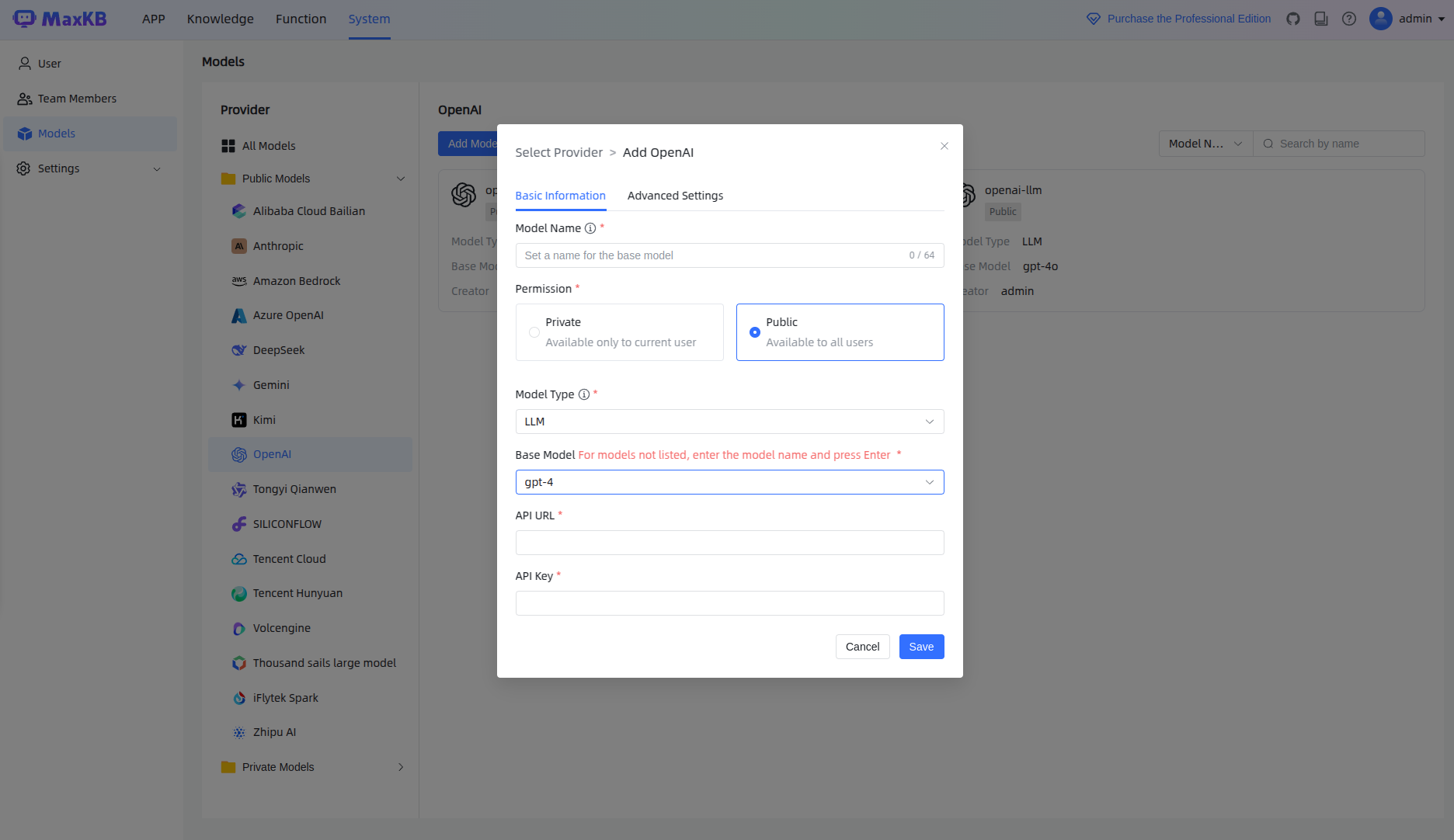Viewport: 1454px width, 840px height.
Task: Click the Model Name info icon
Action: pyautogui.click(x=590, y=228)
